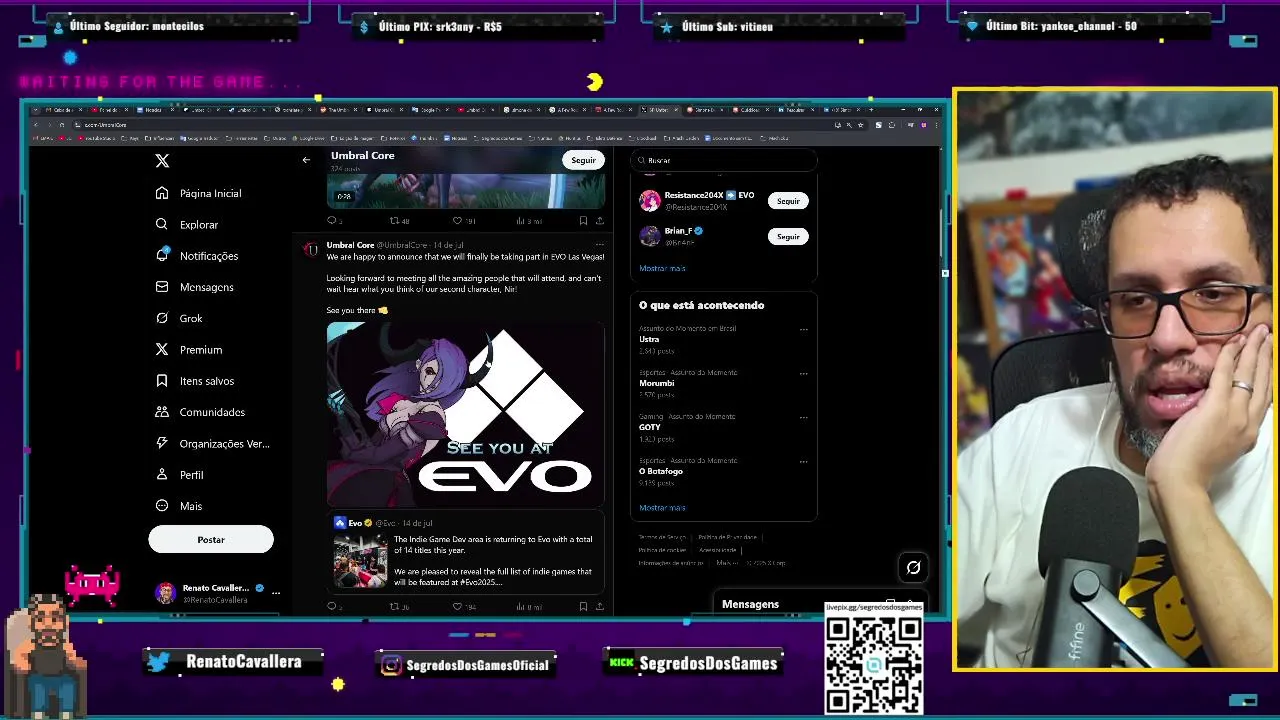Screen dimensions: 1280x720
Task: Open Página Inicial home page
Action: point(199,193)
